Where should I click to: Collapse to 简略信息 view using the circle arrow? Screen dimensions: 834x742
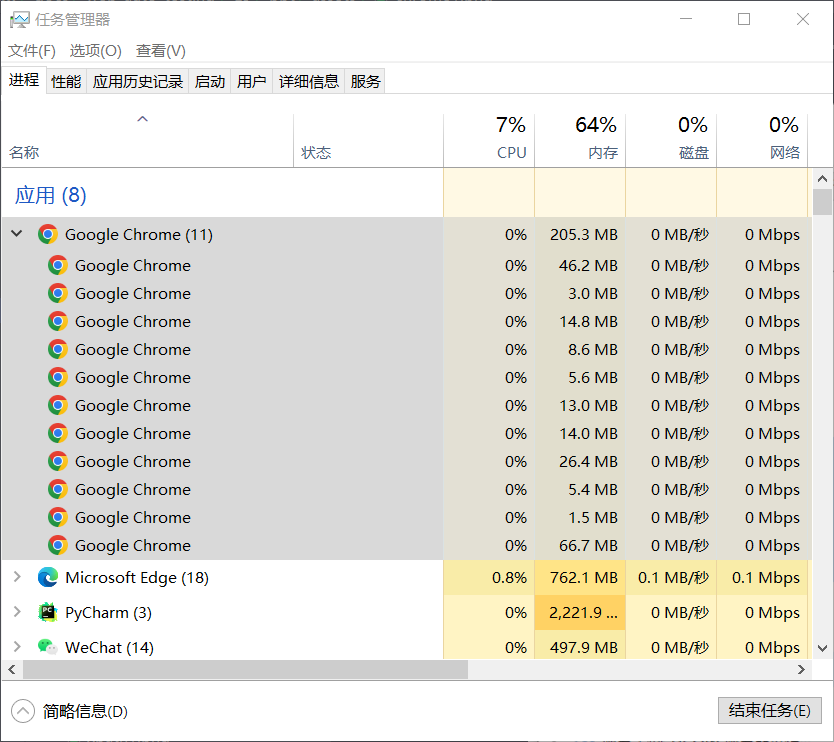coord(23,711)
